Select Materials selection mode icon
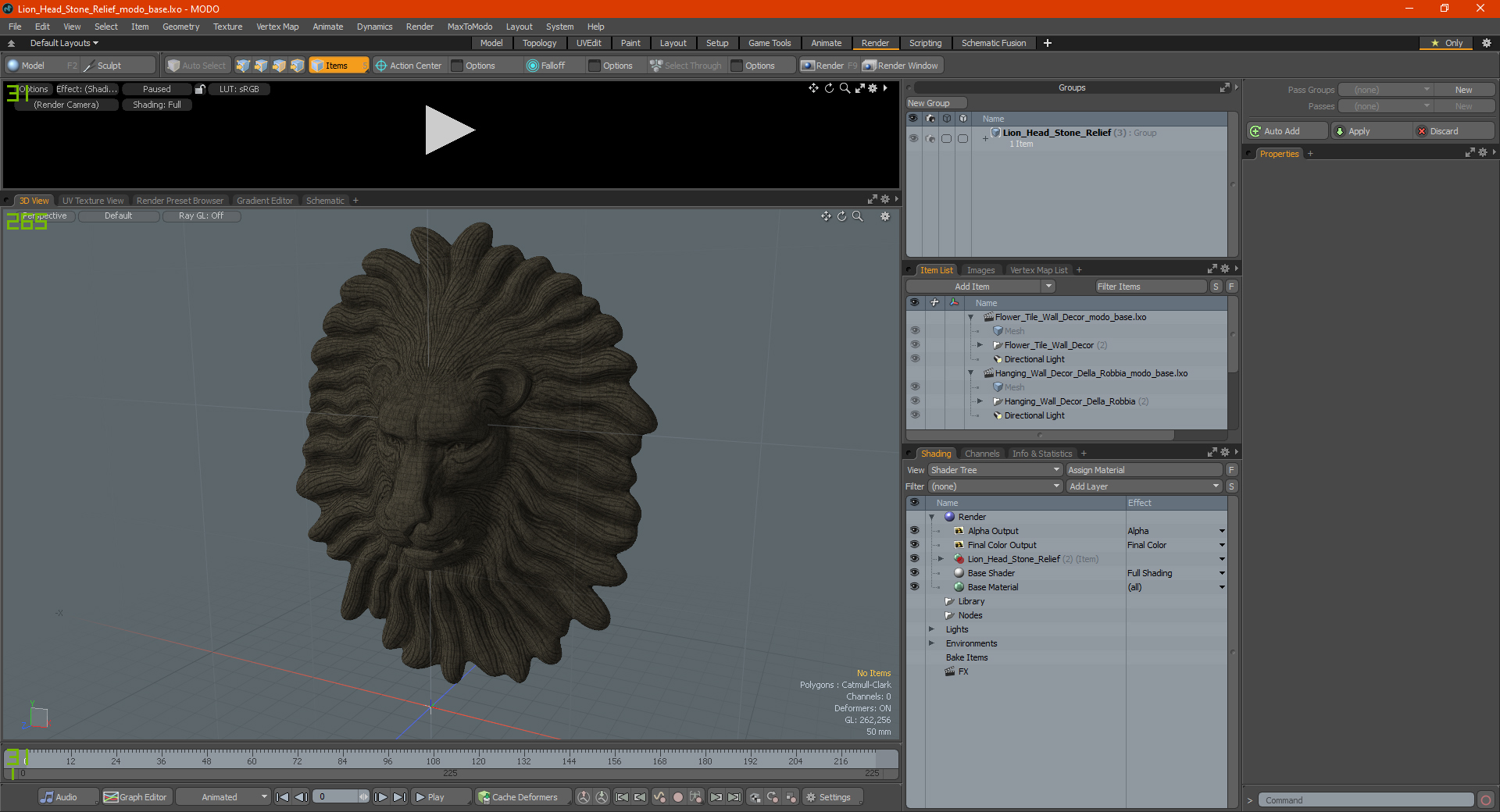The image size is (1500, 812). click(297, 66)
